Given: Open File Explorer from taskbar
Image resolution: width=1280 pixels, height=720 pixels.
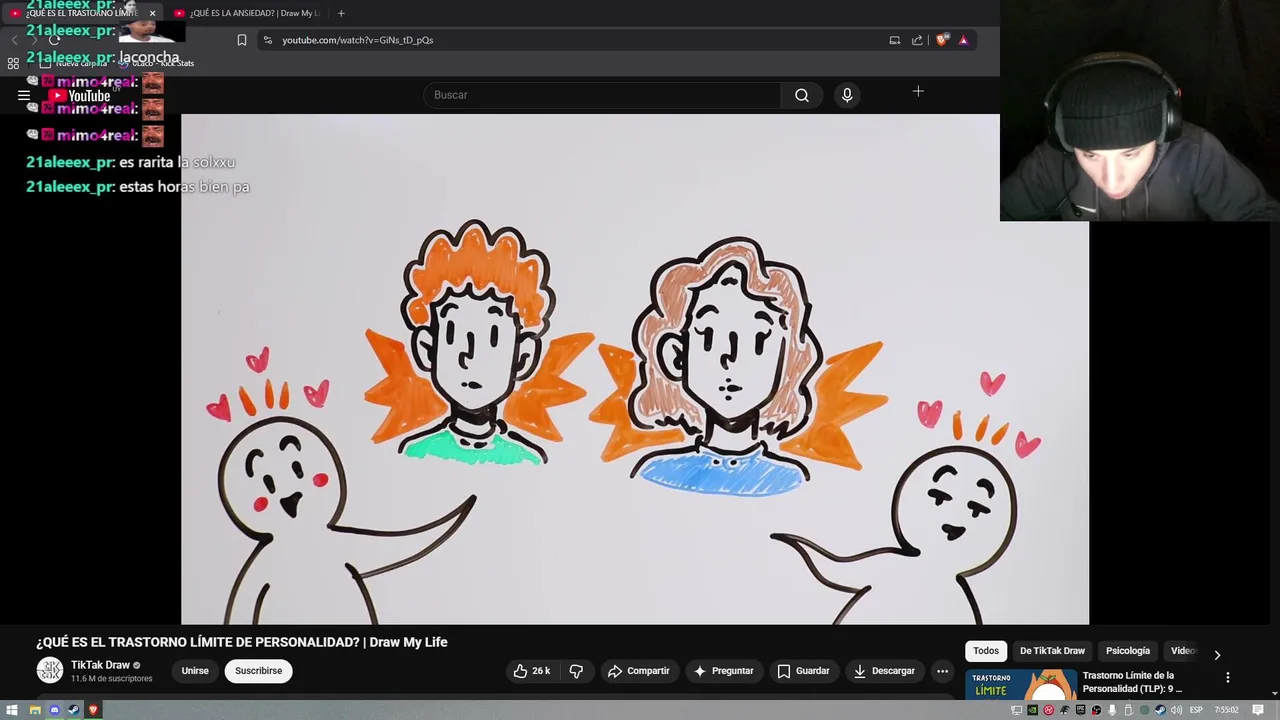Looking at the screenshot, I should point(34,710).
